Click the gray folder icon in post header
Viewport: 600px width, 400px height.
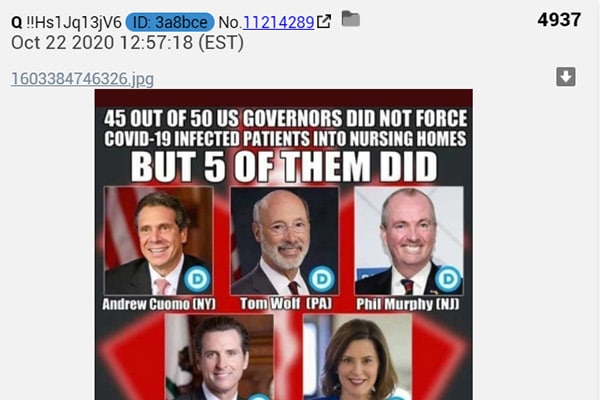point(351,18)
